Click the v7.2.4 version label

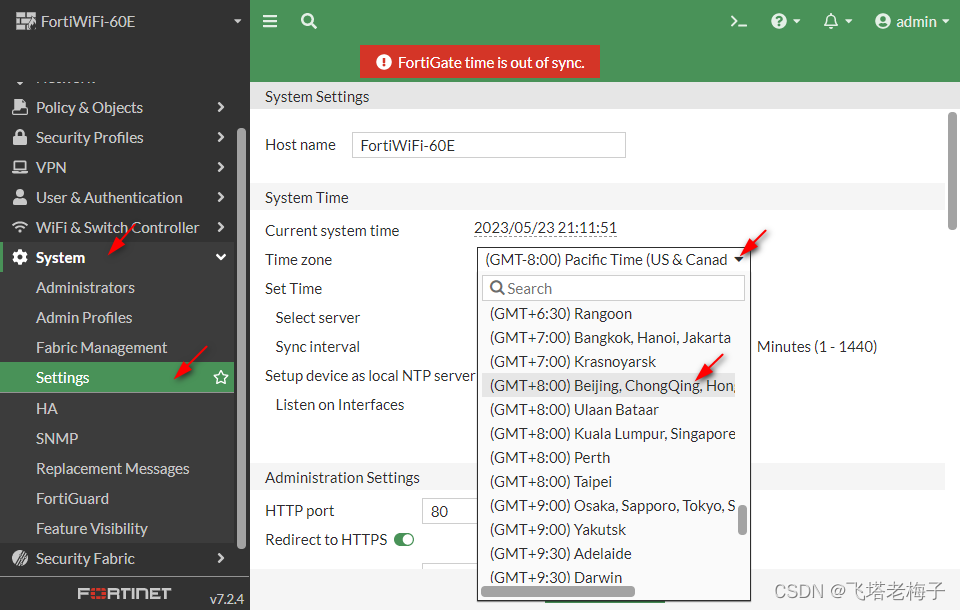(227, 599)
